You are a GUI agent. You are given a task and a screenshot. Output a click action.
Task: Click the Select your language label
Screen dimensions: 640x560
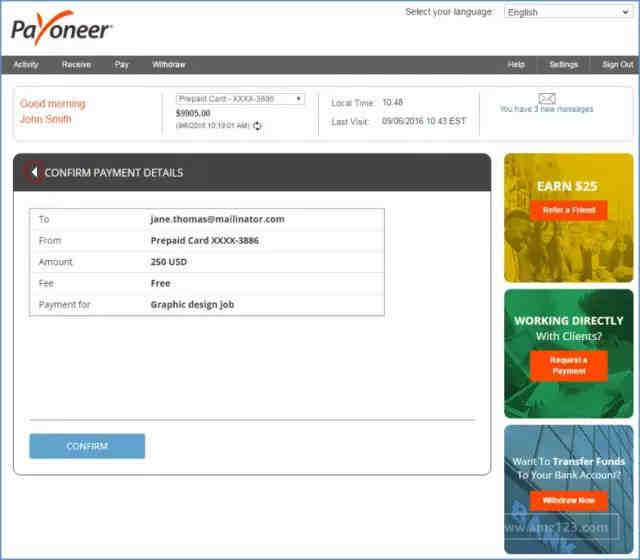coord(449,12)
